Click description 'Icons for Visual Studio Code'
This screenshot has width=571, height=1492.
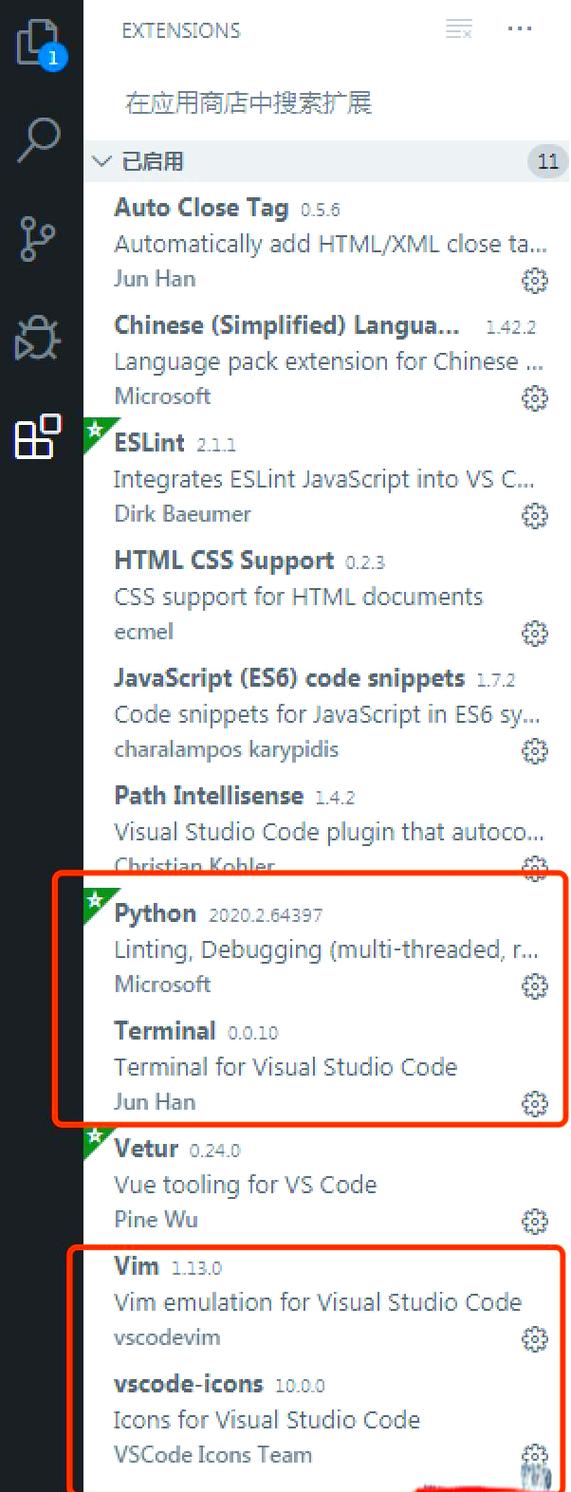click(x=267, y=1420)
